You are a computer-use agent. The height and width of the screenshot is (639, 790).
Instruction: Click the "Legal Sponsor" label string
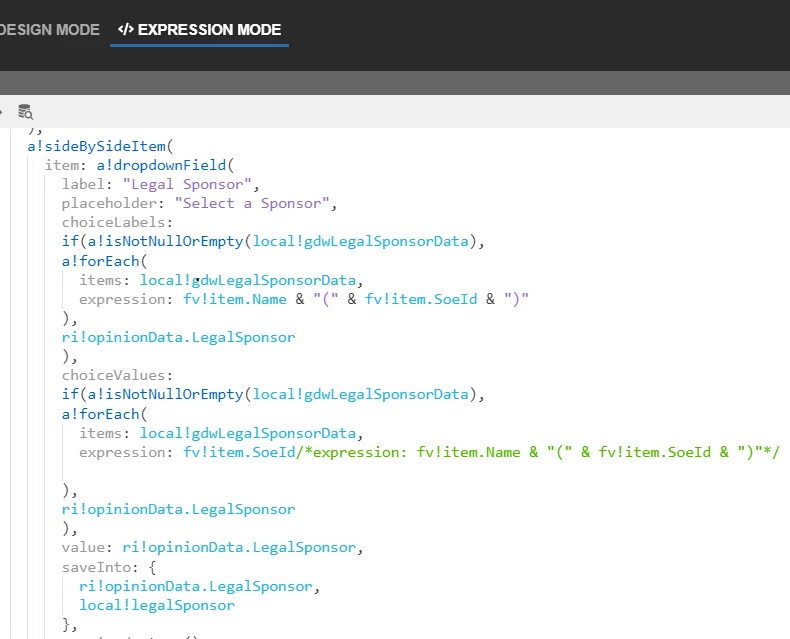pyautogui.click(x=186, y=184)
